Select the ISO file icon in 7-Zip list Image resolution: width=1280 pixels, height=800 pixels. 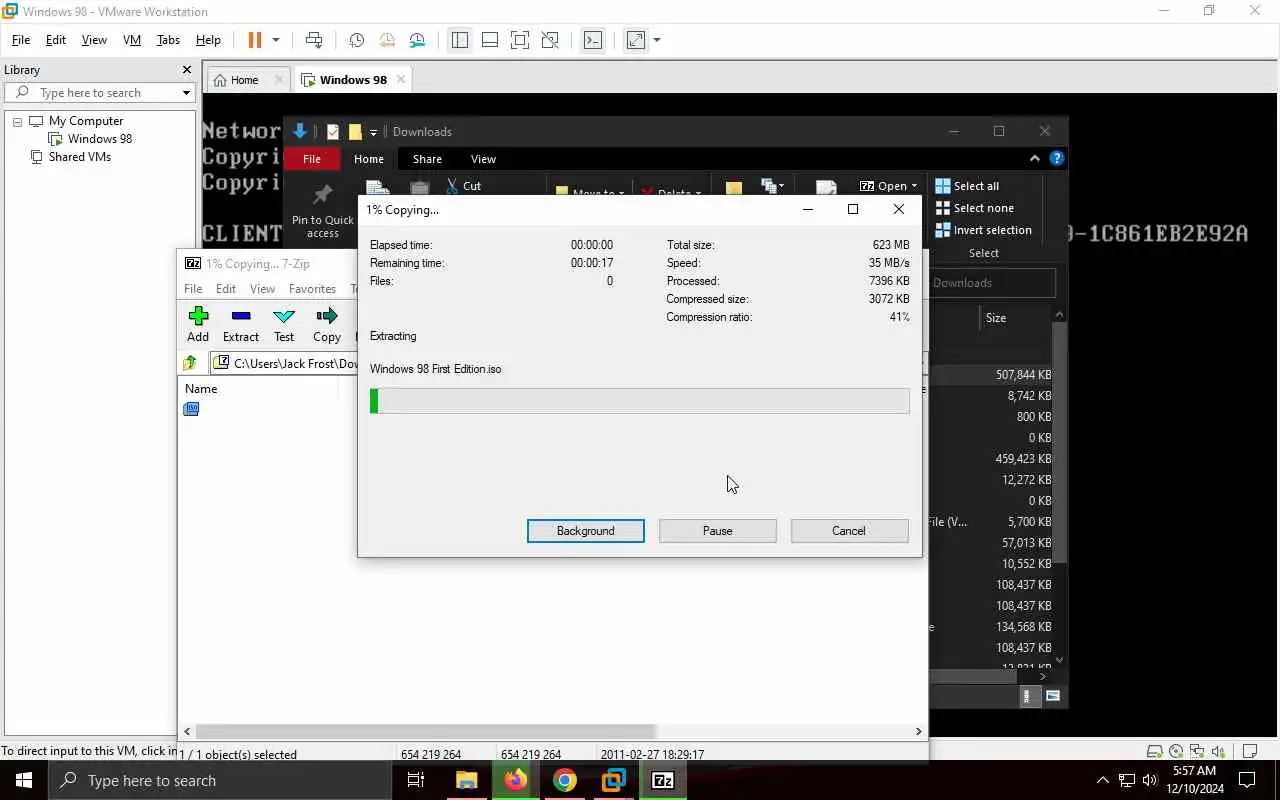coord(191,408)
